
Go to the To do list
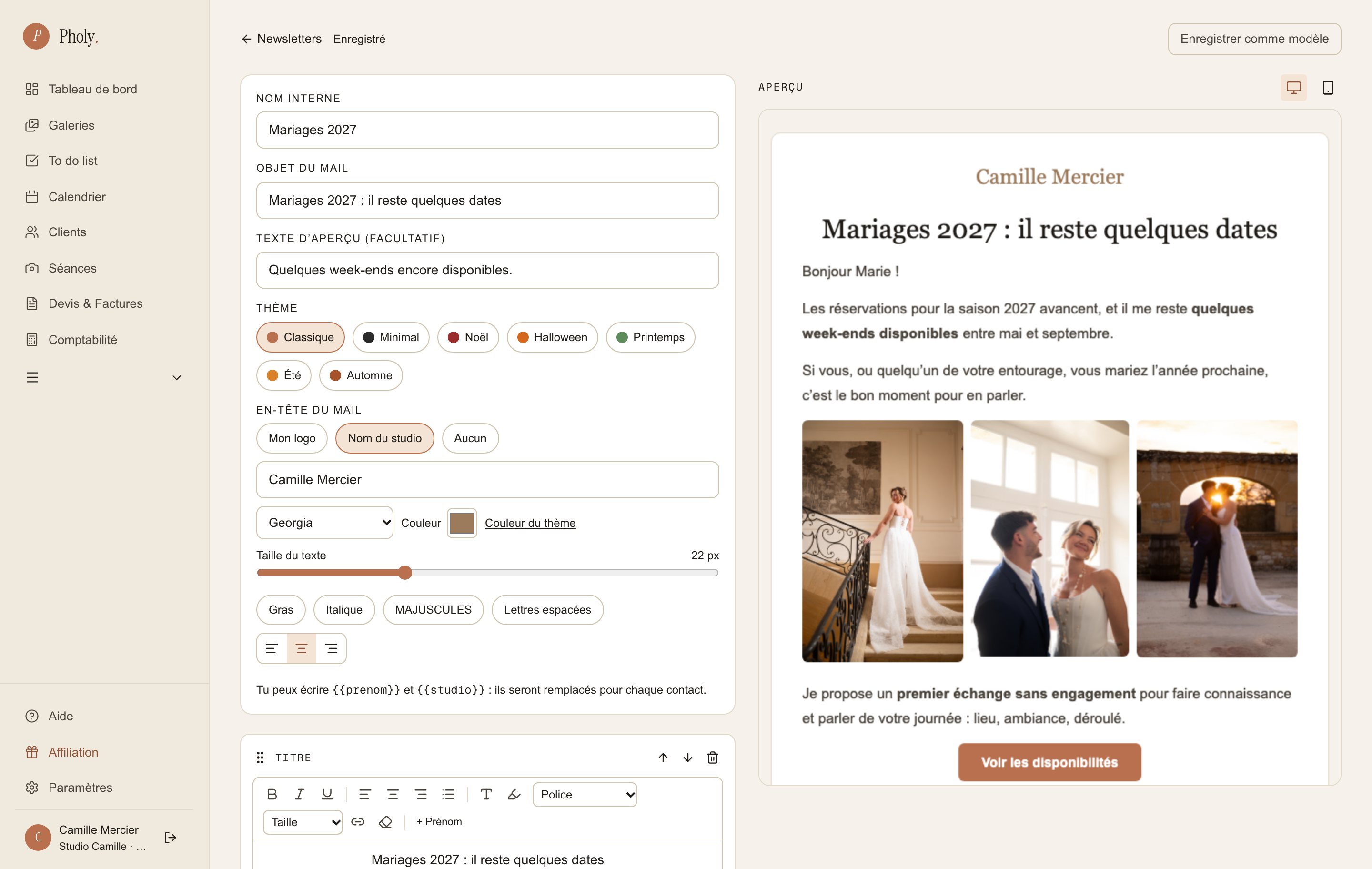(61, 161)
